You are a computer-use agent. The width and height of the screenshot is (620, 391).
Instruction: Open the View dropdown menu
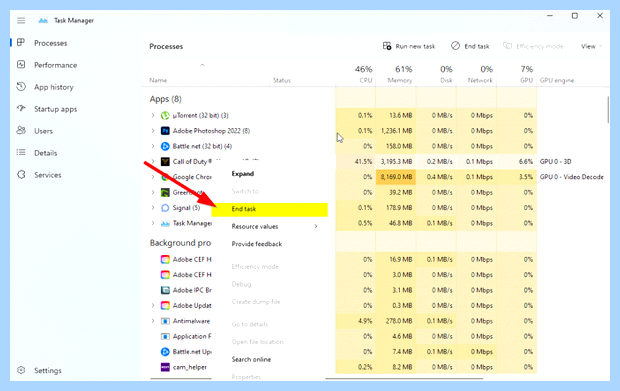[x=591, y=46]
